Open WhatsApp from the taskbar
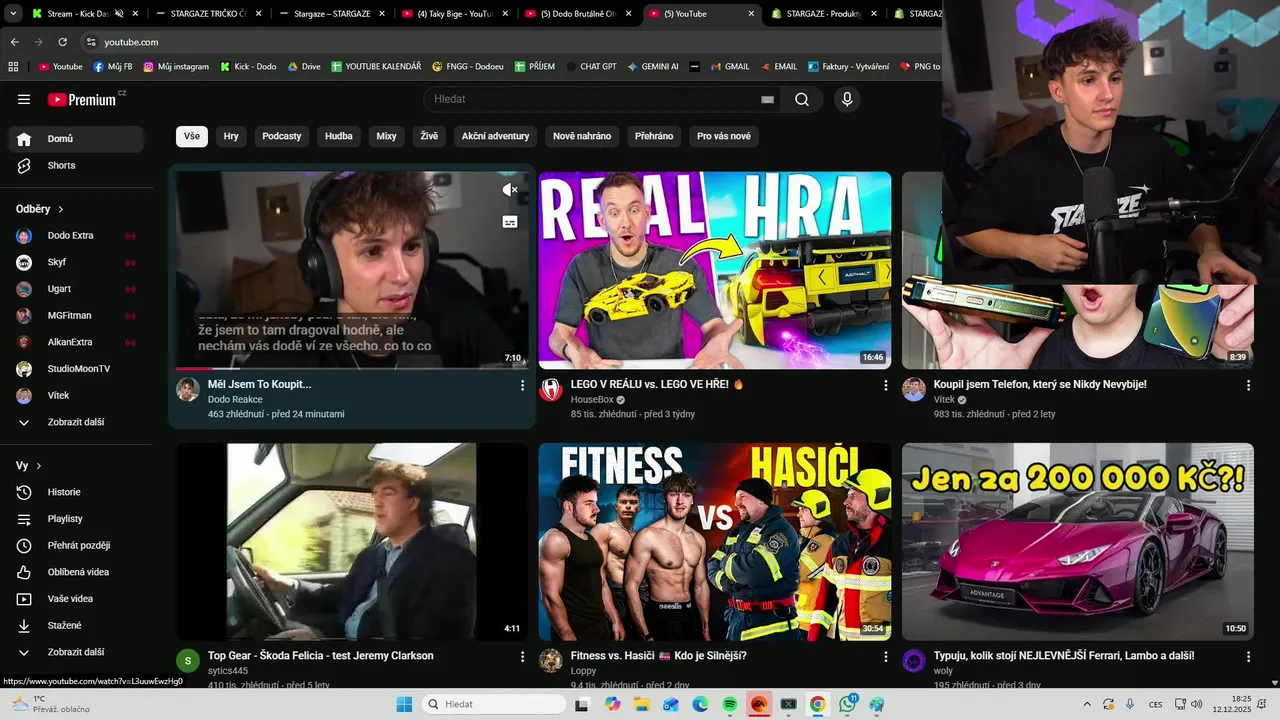The height and width of the screenshot is (720, 1280). [x=848, y=704]
